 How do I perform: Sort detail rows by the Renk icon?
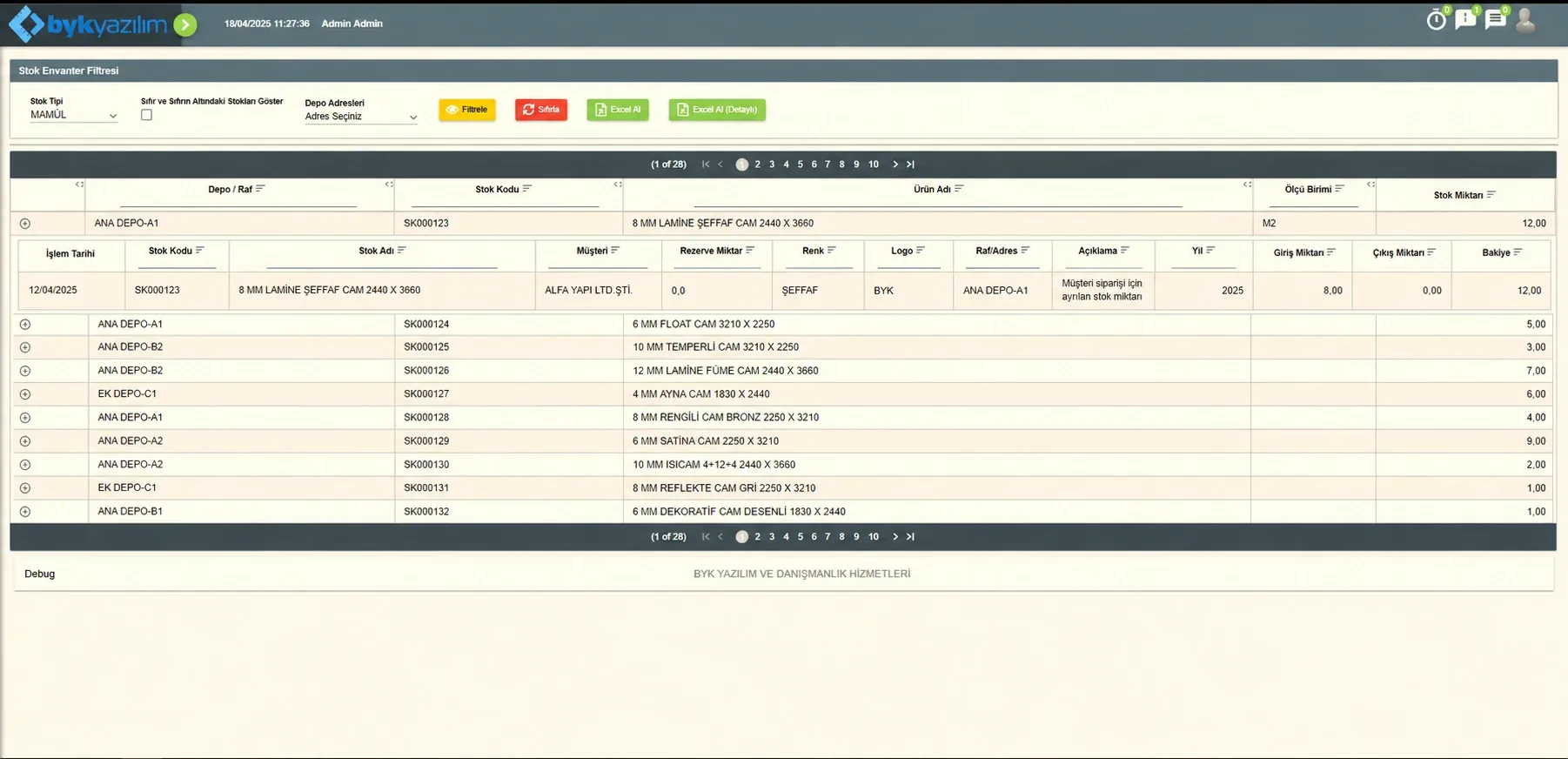(x=831, y=250)
